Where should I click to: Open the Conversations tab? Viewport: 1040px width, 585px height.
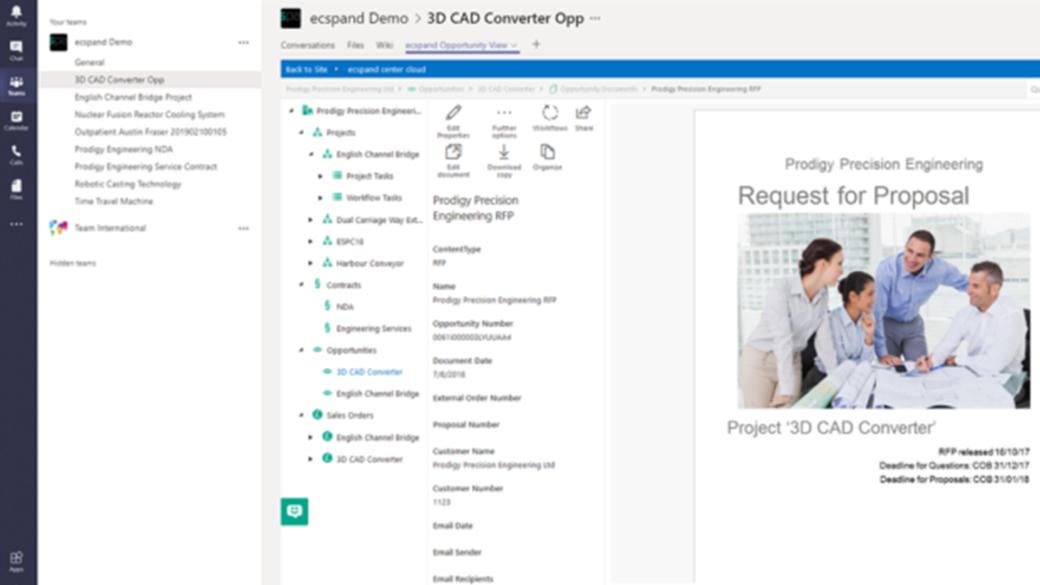(x=307, y=45)
